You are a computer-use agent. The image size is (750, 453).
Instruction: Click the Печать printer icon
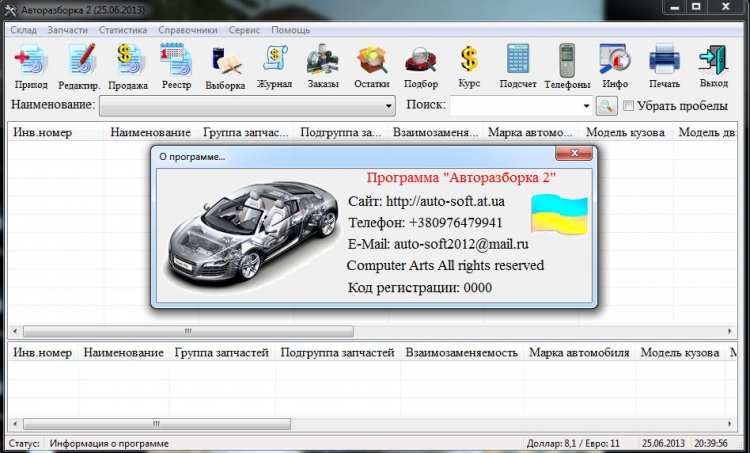(664, 59)
